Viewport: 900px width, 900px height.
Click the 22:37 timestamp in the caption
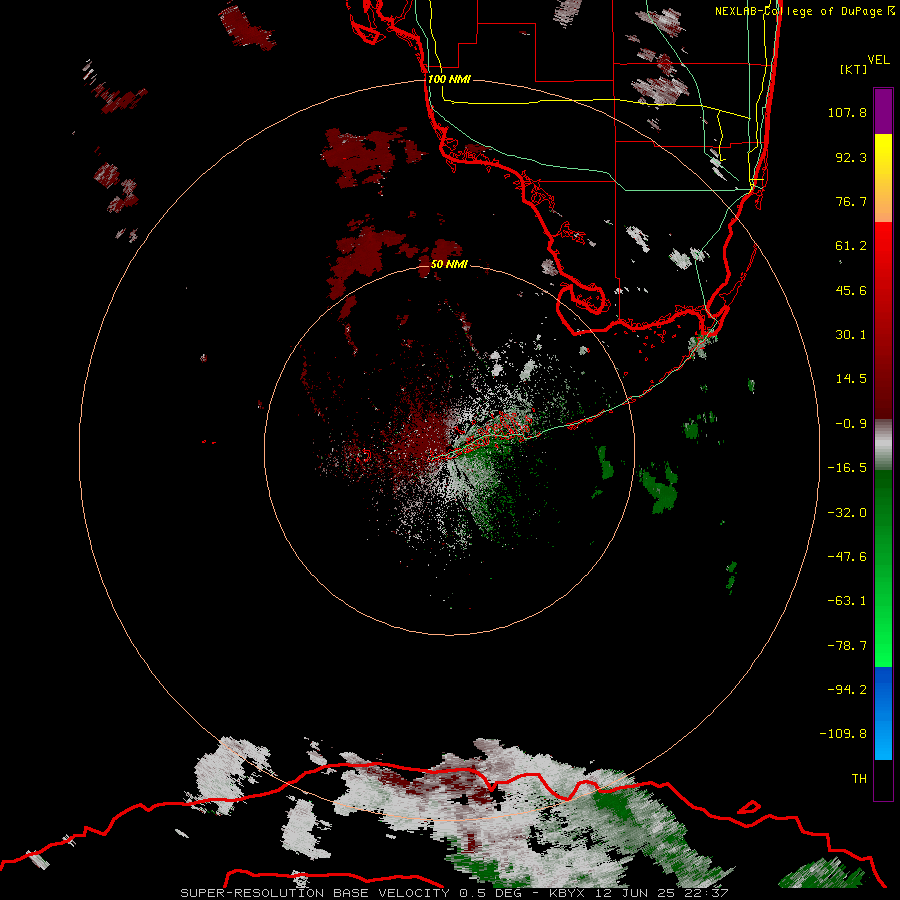[707, 893]
